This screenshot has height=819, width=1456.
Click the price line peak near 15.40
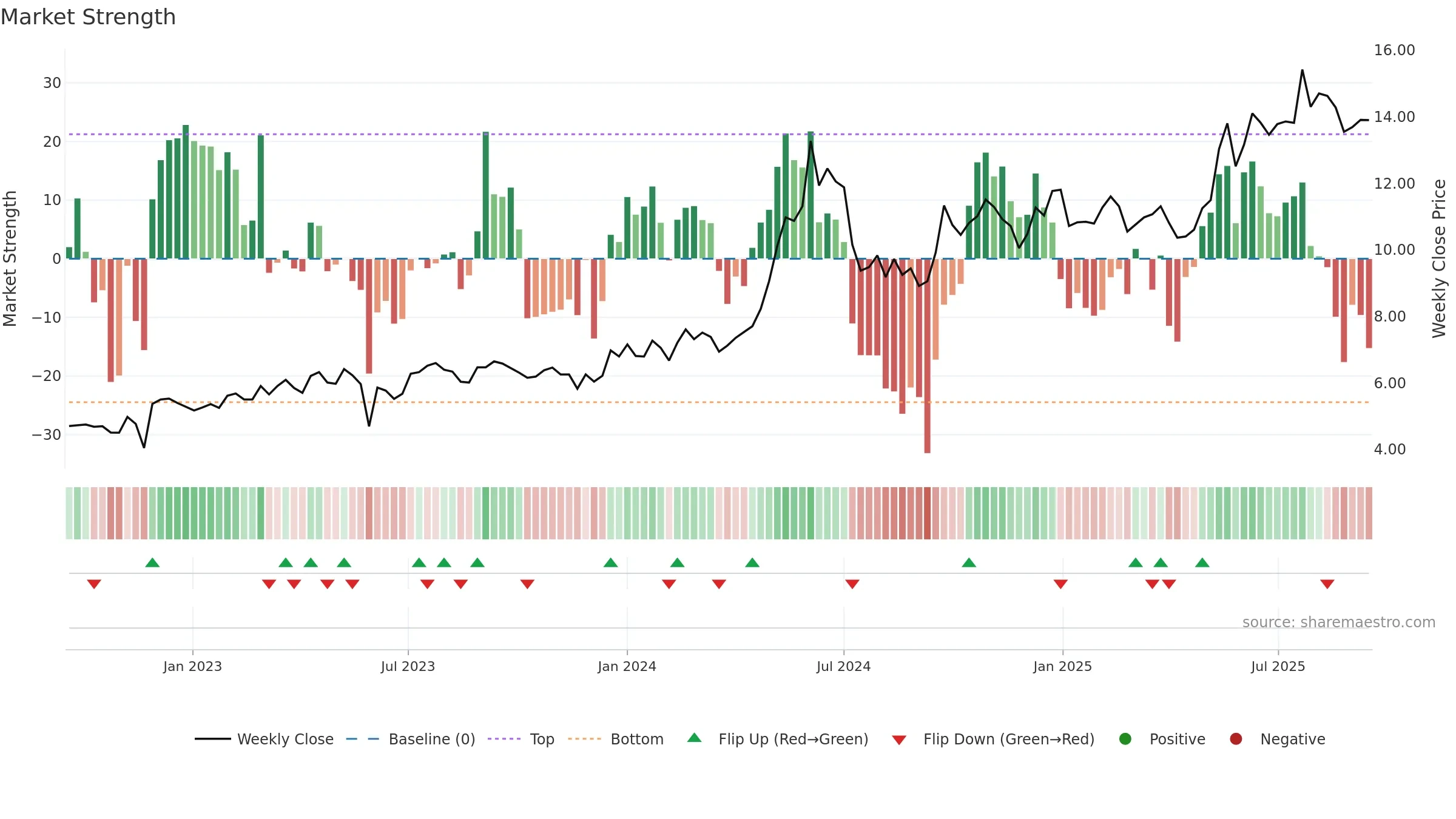coord(1302,70)
